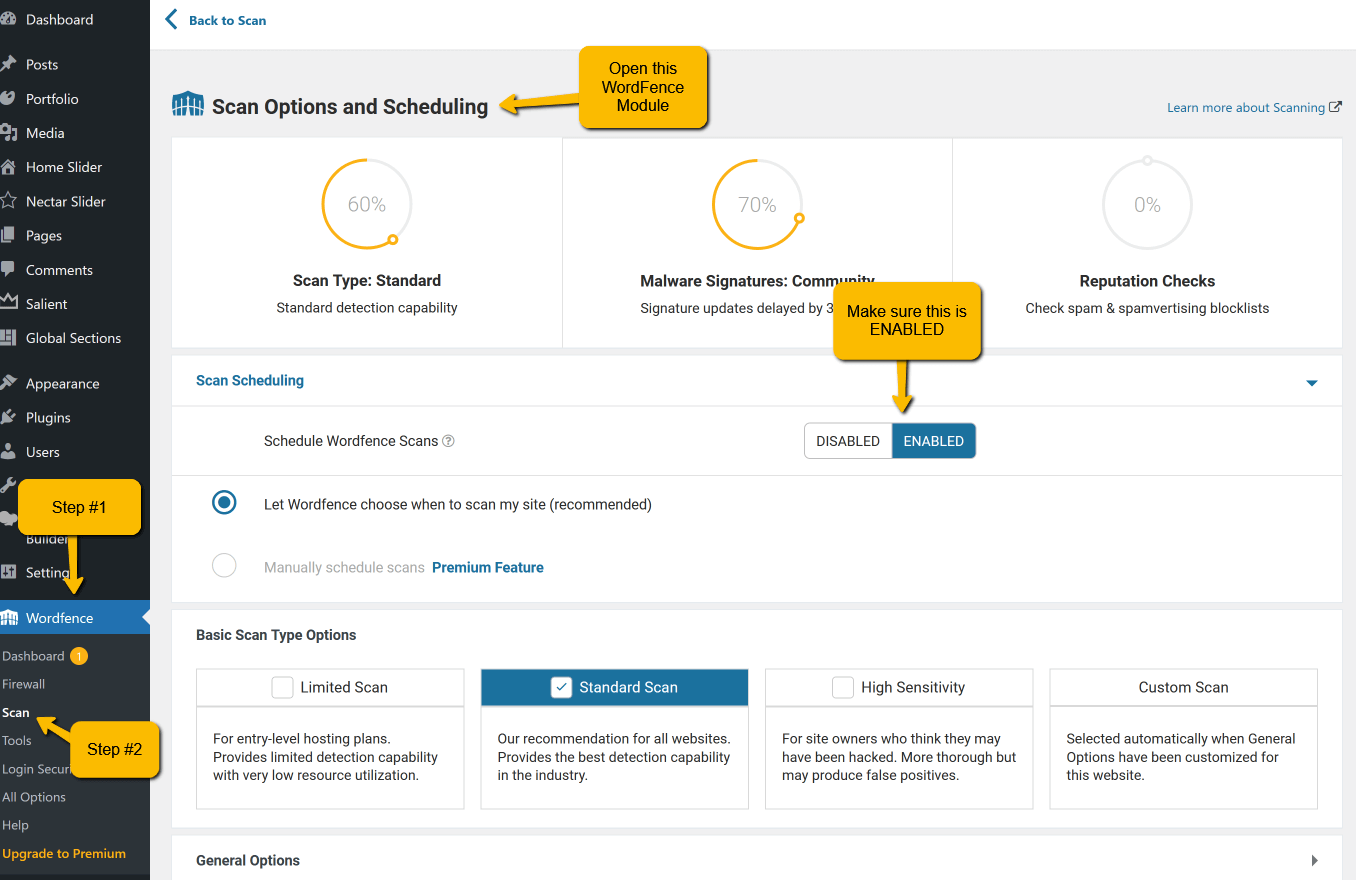Check the Limited Scan checkbox
The width and height of the screenshot is (1356, 880).
pos(283,687)
